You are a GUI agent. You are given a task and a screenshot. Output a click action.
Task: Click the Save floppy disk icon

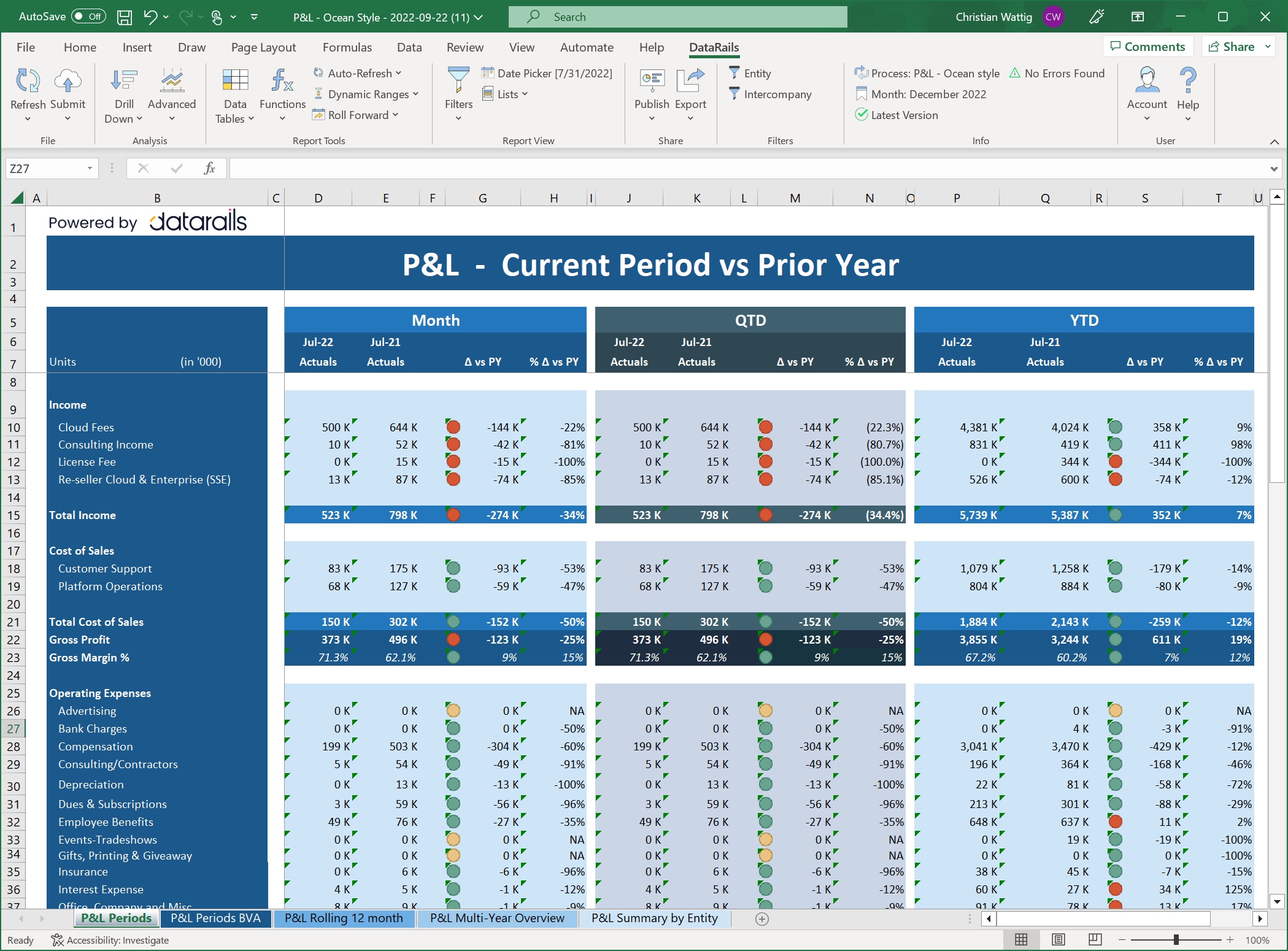(125, 17)
